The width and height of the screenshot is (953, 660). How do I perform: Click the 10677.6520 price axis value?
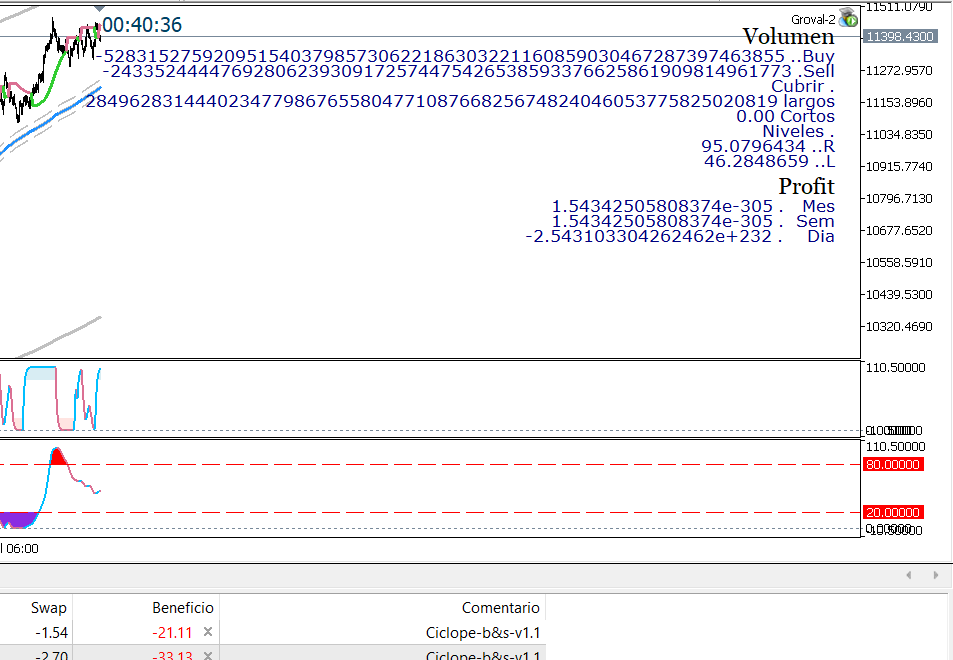point(899,231)
